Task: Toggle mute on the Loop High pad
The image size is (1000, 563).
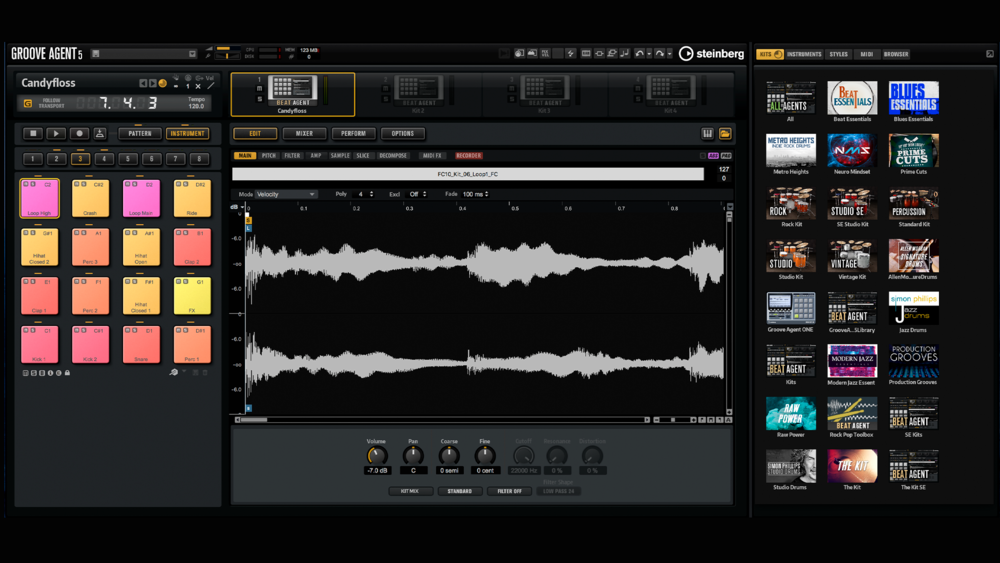Action: pos(26,184)
